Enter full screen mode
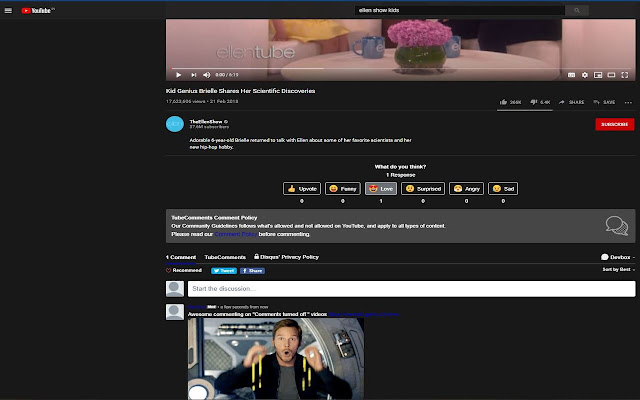This screenshot has height=400, width=640. click(x=625, y=75)
